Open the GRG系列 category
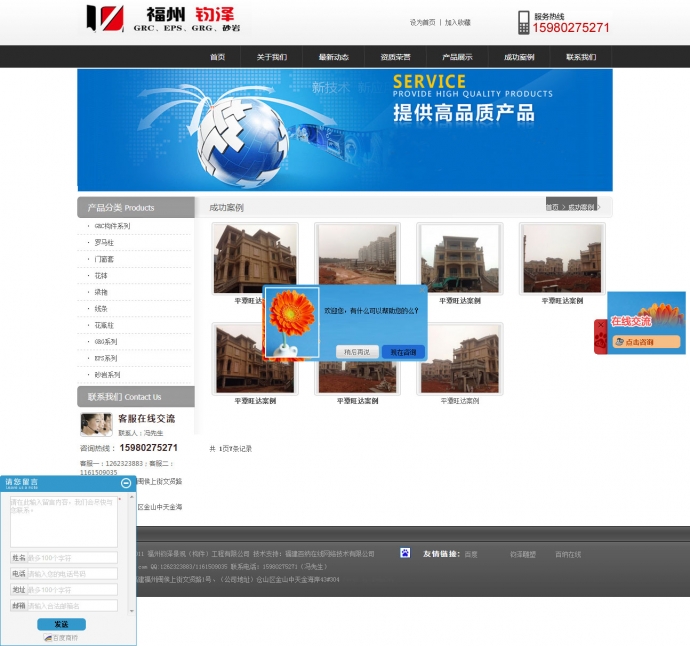The width and height of the screenshot is (690, 646). coord(106,341)
